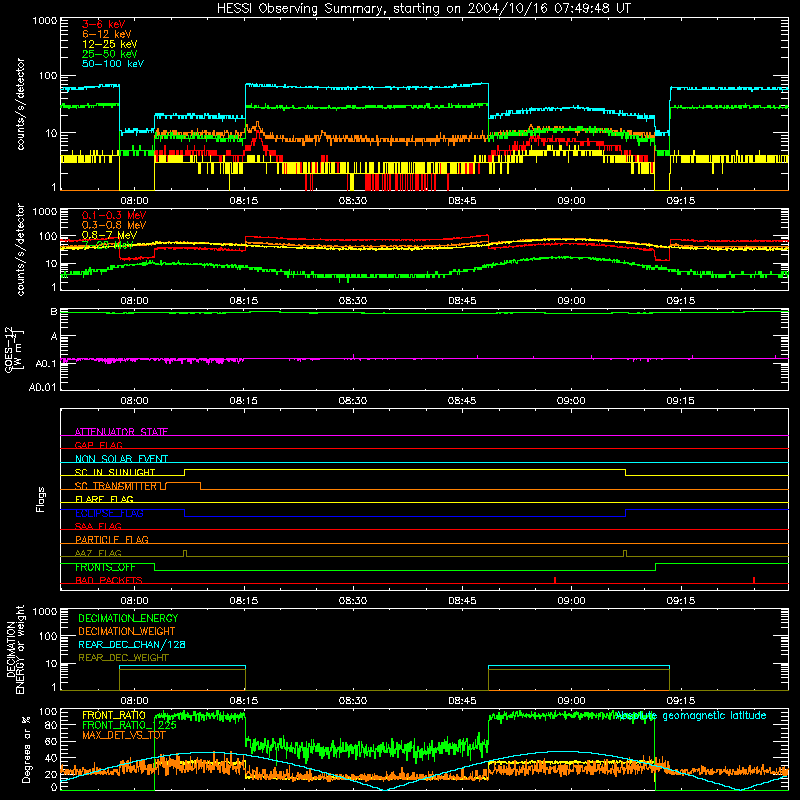
Task: Click the 08:15 tick label under Flags panel
Action: coord(243,601)
